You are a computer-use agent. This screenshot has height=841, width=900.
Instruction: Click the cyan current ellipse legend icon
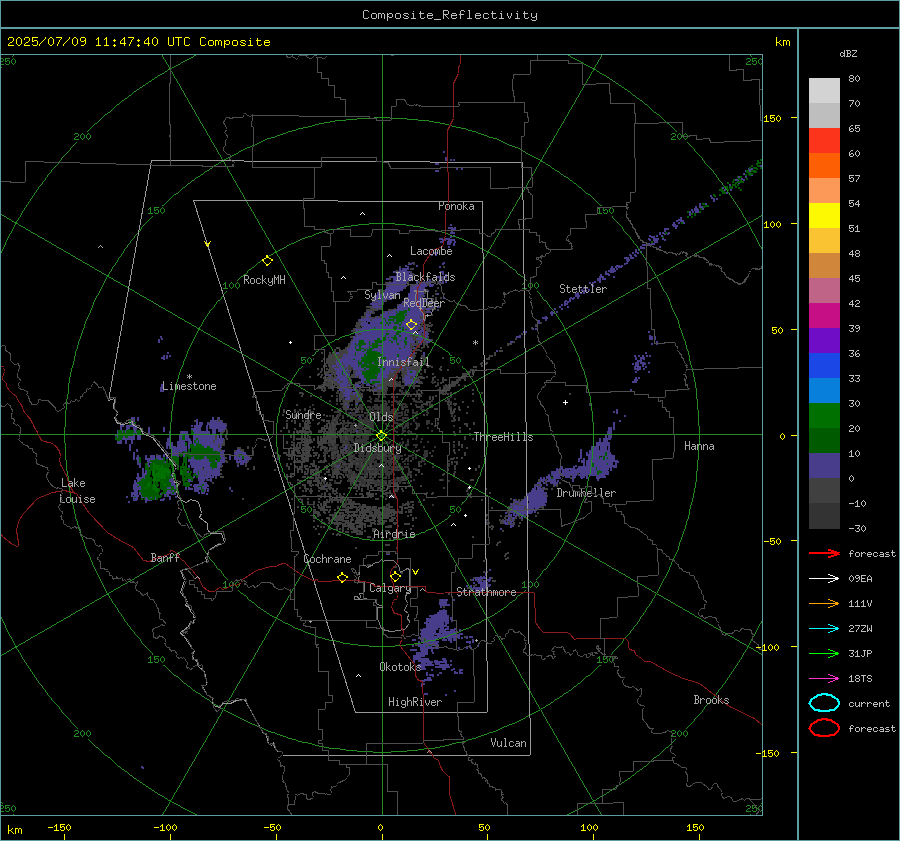pyautogui.click(x=824, y=703)
